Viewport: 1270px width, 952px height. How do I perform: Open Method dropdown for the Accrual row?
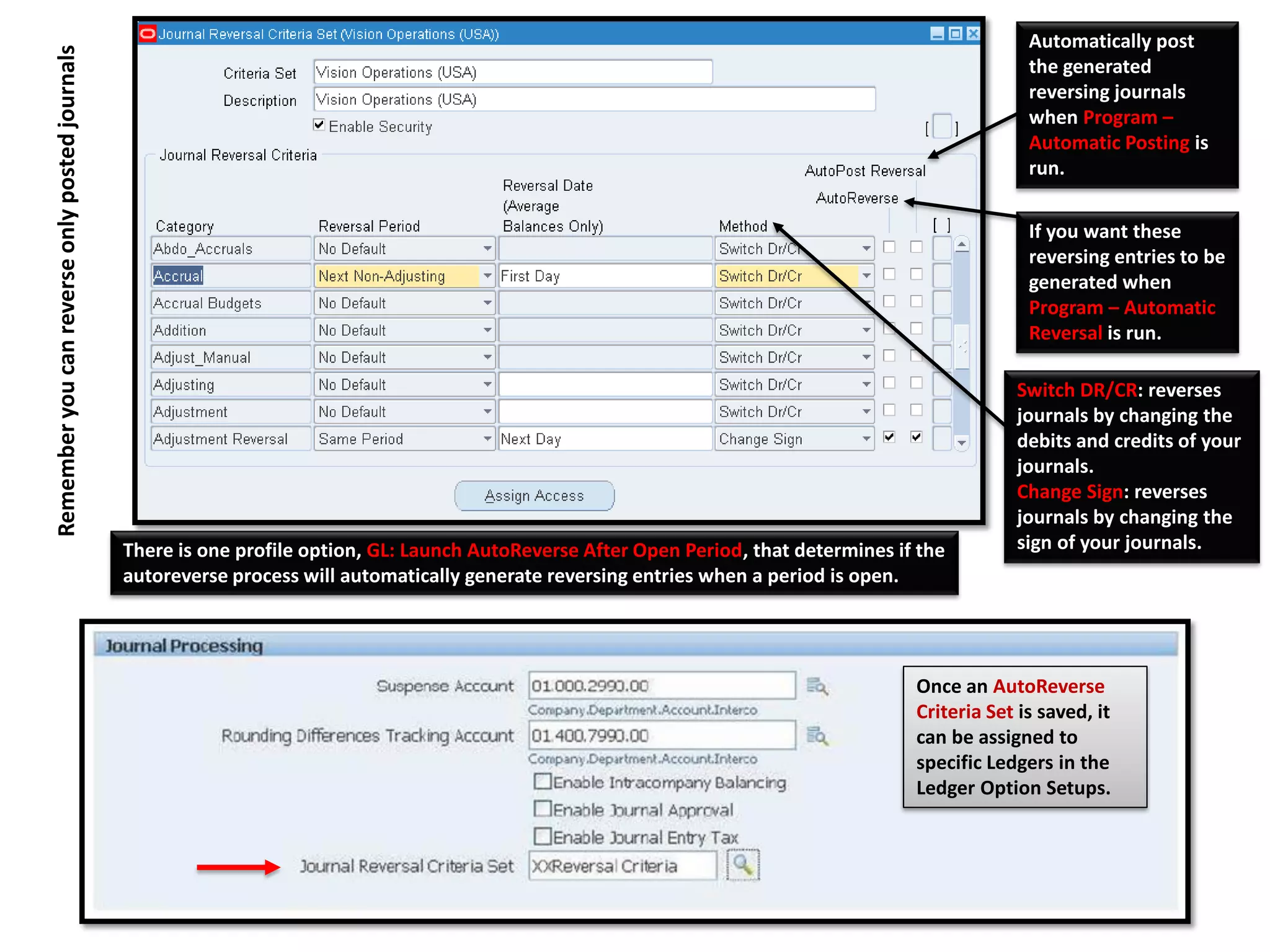point(866,276)
